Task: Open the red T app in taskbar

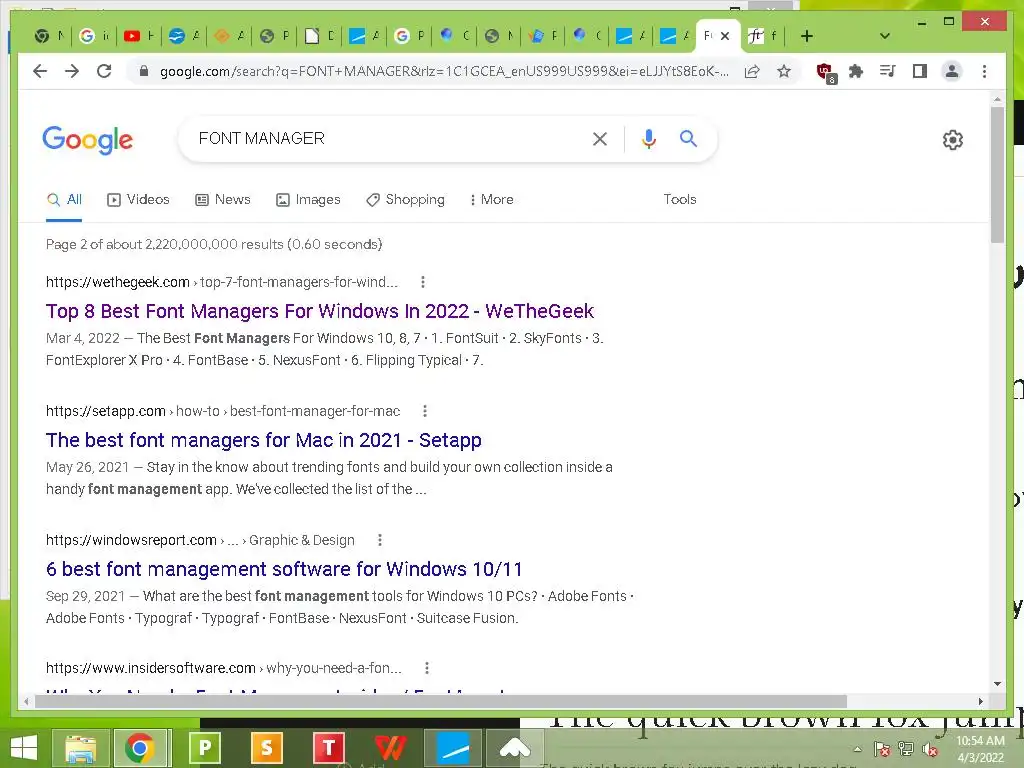Action: (x=328, y=748)
